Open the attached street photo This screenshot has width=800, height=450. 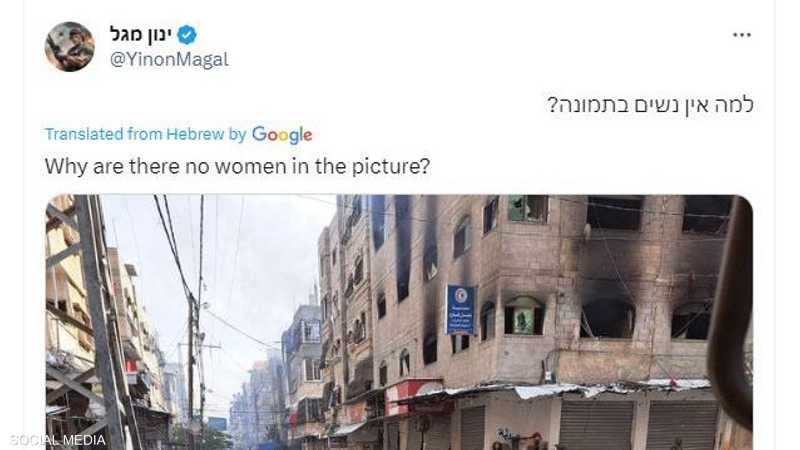pos(399,322)
